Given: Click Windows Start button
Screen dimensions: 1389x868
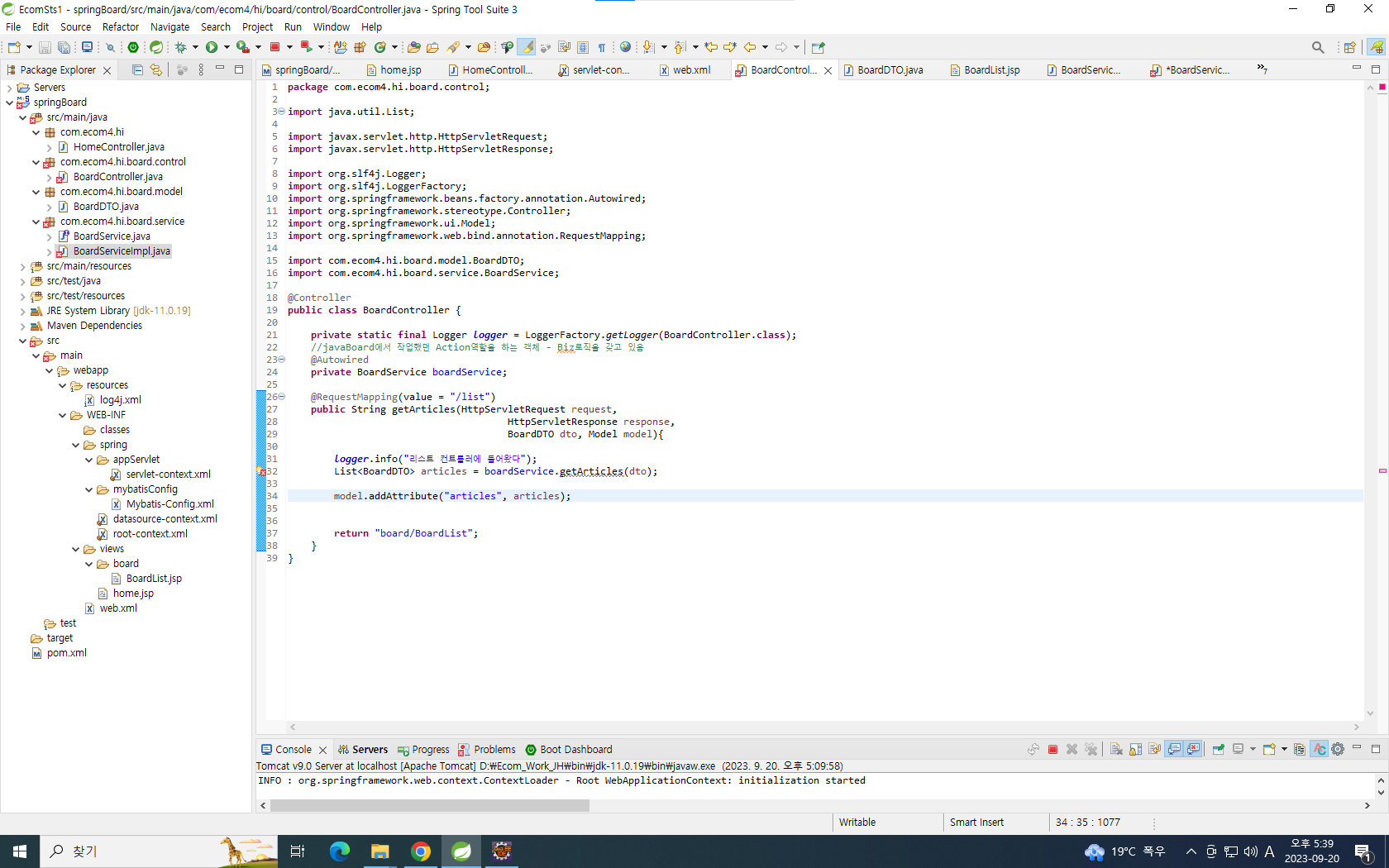Looking at the screenshot, I should 20,851.
